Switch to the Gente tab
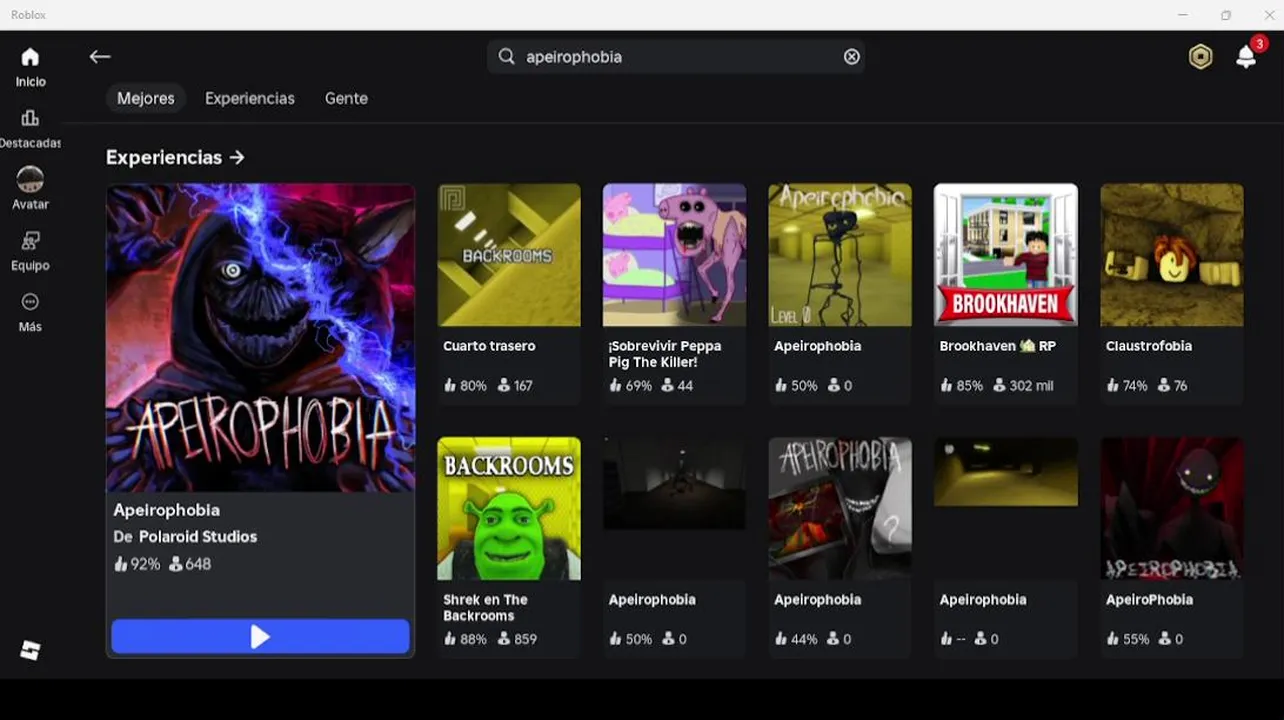This screenshot has width=1284, height=720. coord(346,98)
